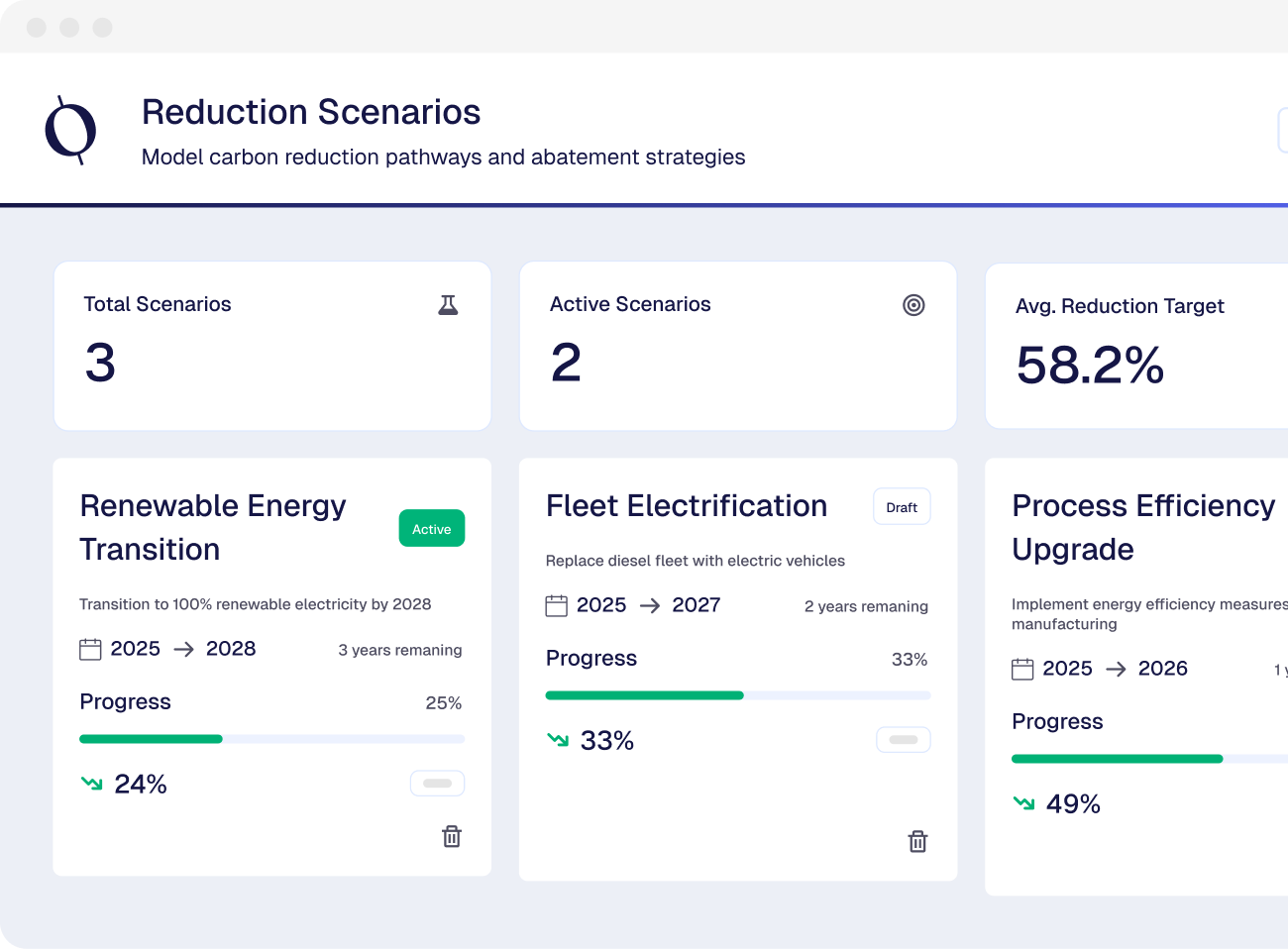The width and height of the screenshot is (1288, 951).
Task: Click the calendar icon in Process Efficiency card
Action: [x=1022, y=669]
